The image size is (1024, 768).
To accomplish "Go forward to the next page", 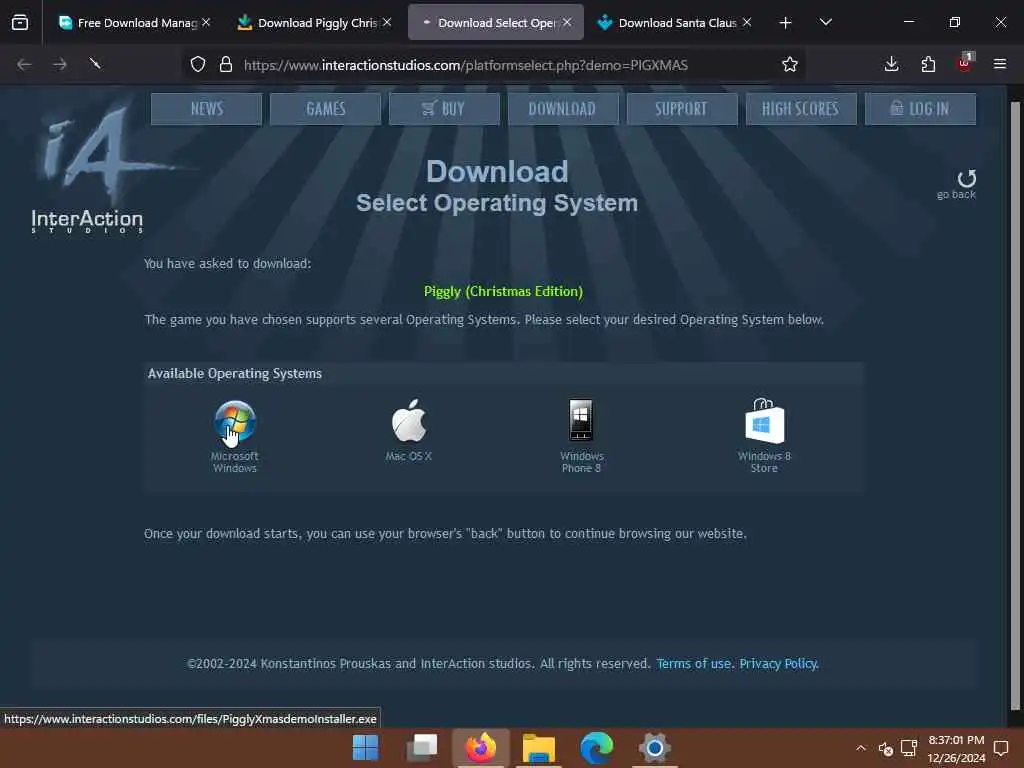I will pos(59,64).
